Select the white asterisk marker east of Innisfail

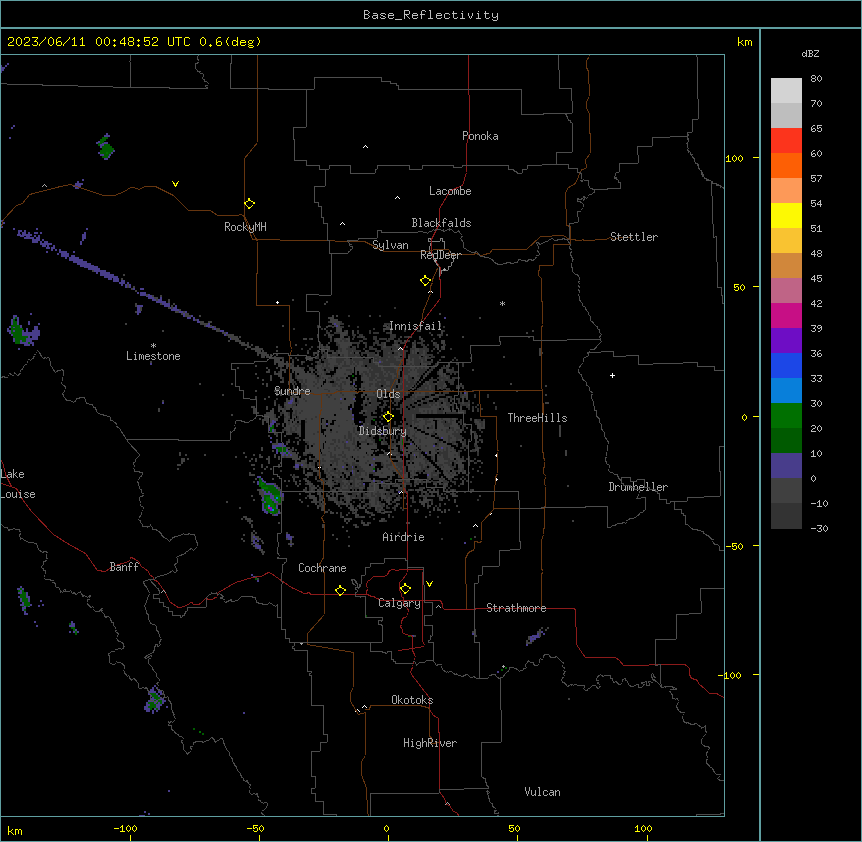[x=502, y=303]
